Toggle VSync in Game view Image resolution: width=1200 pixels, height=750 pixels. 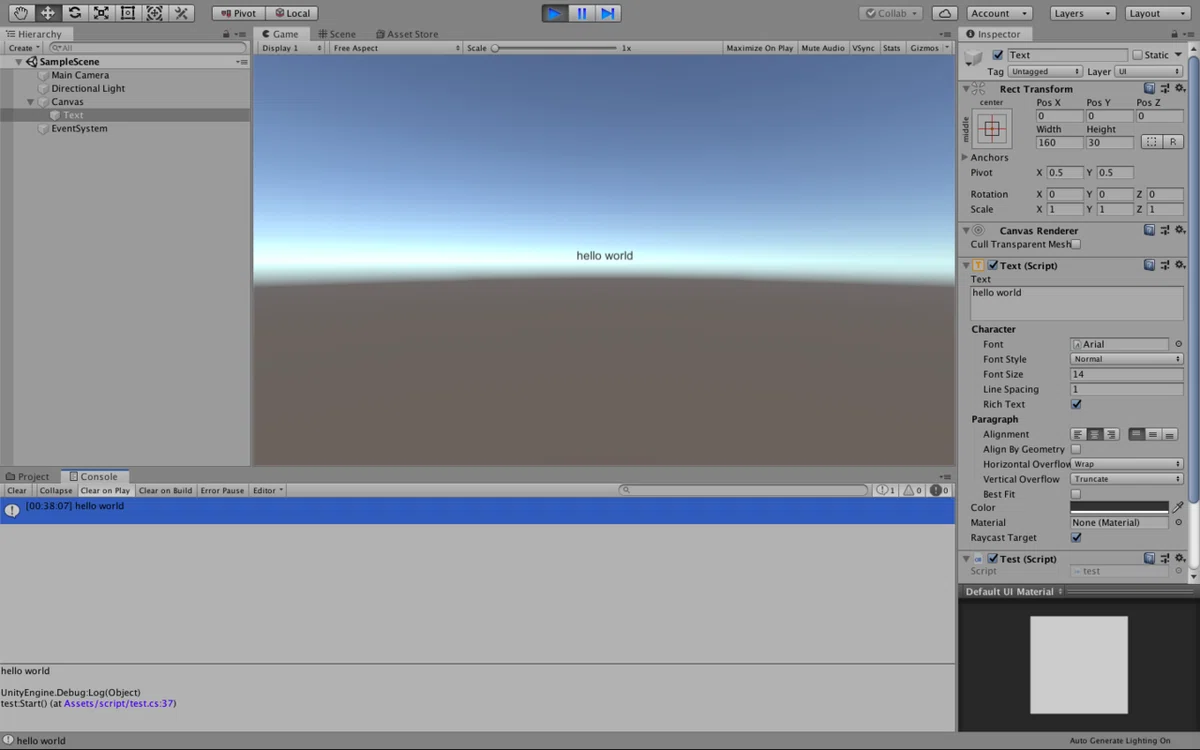click(864, 48)
